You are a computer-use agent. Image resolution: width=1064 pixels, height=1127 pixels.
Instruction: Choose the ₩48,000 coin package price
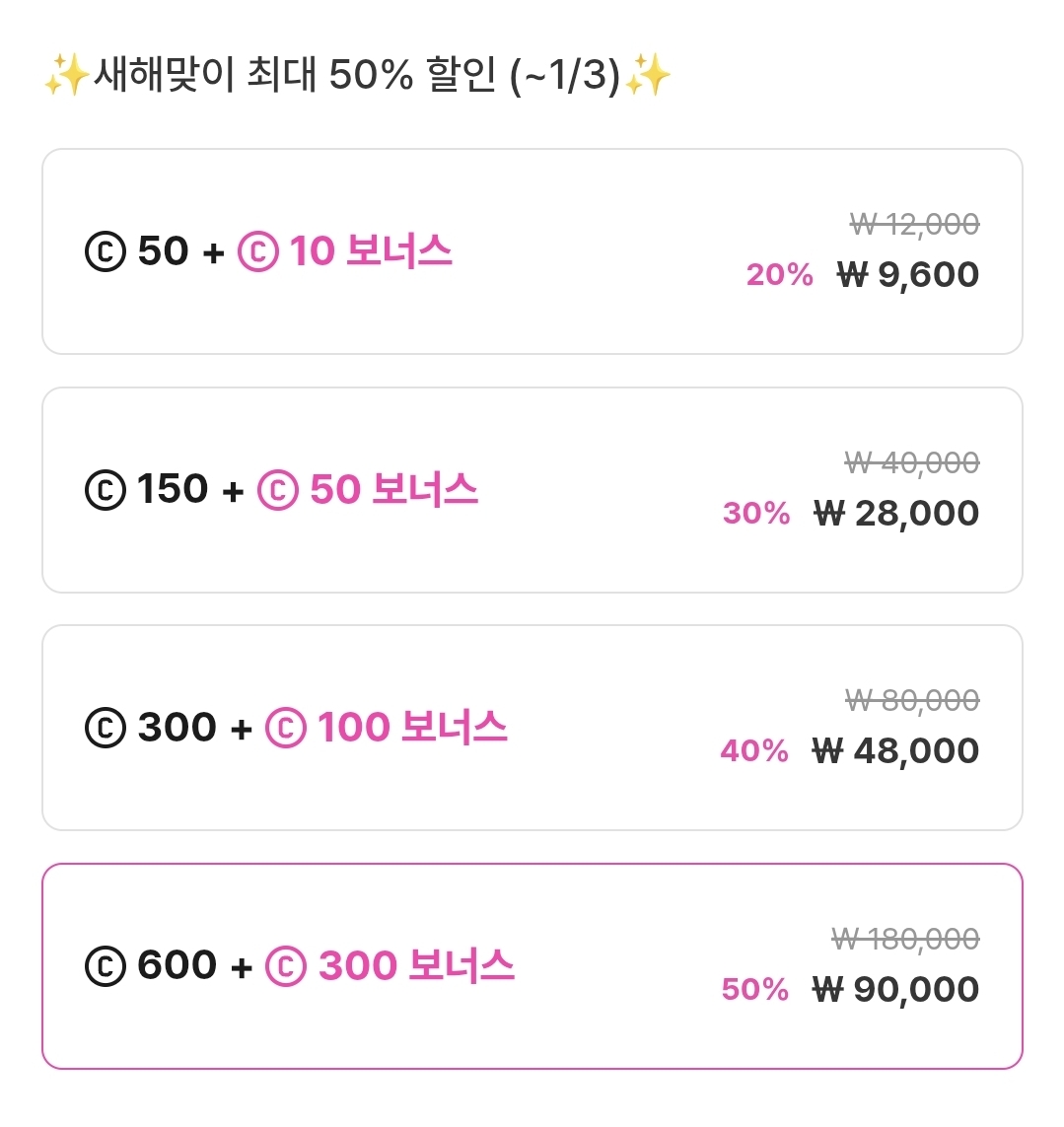click(895, 751)
